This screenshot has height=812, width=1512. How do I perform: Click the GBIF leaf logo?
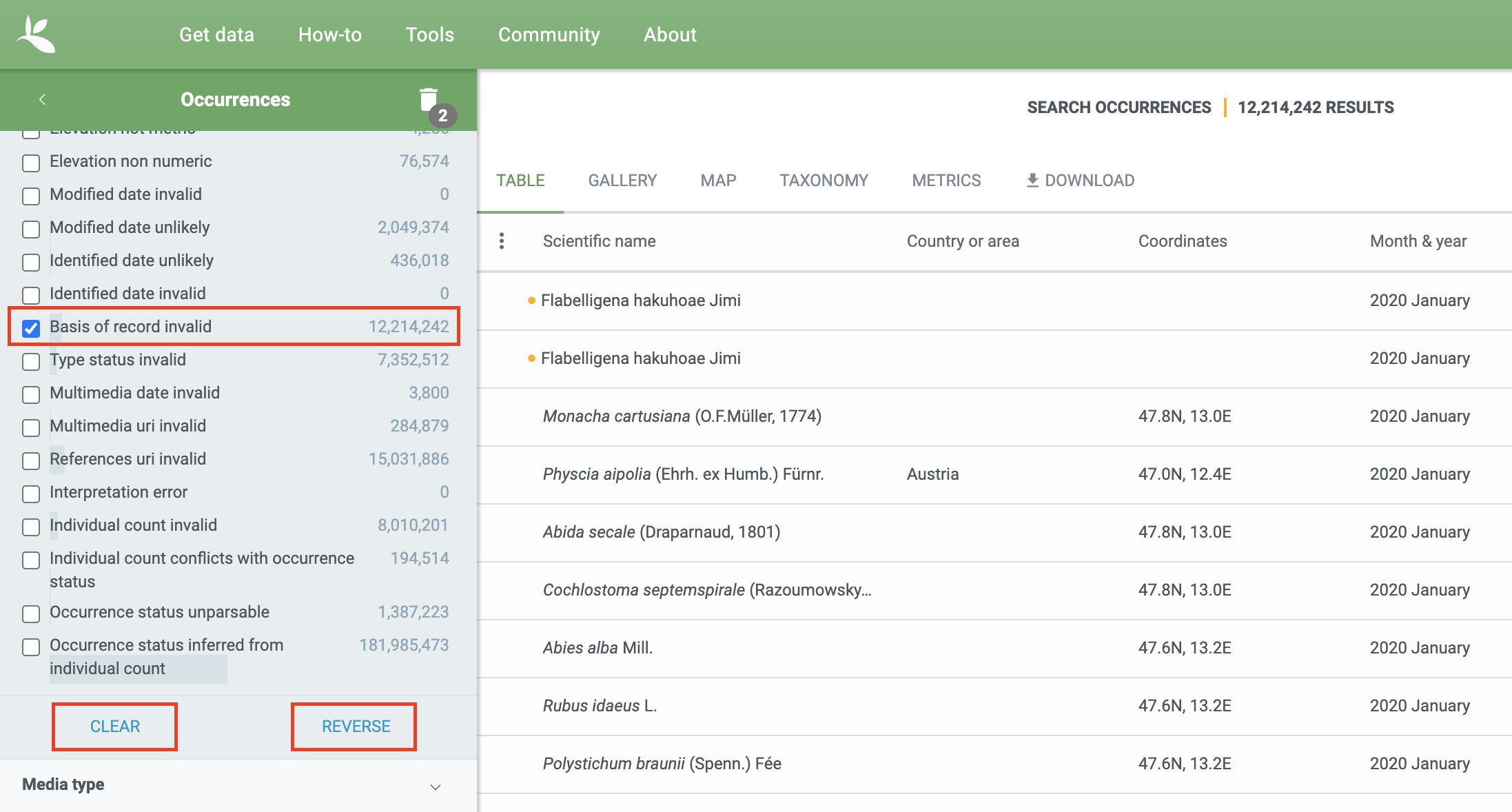pos(36,34)
